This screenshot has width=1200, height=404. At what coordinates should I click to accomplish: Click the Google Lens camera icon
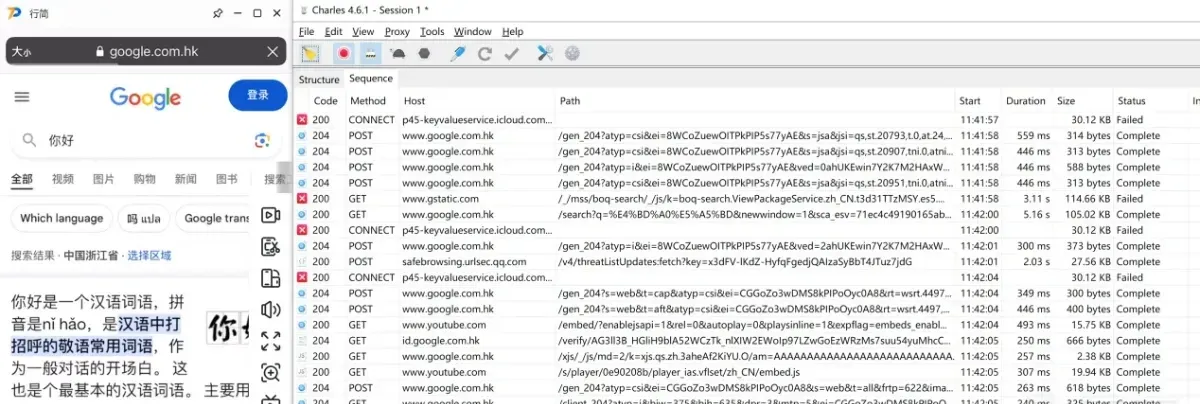pyautogui.click(x=262, y=141)
